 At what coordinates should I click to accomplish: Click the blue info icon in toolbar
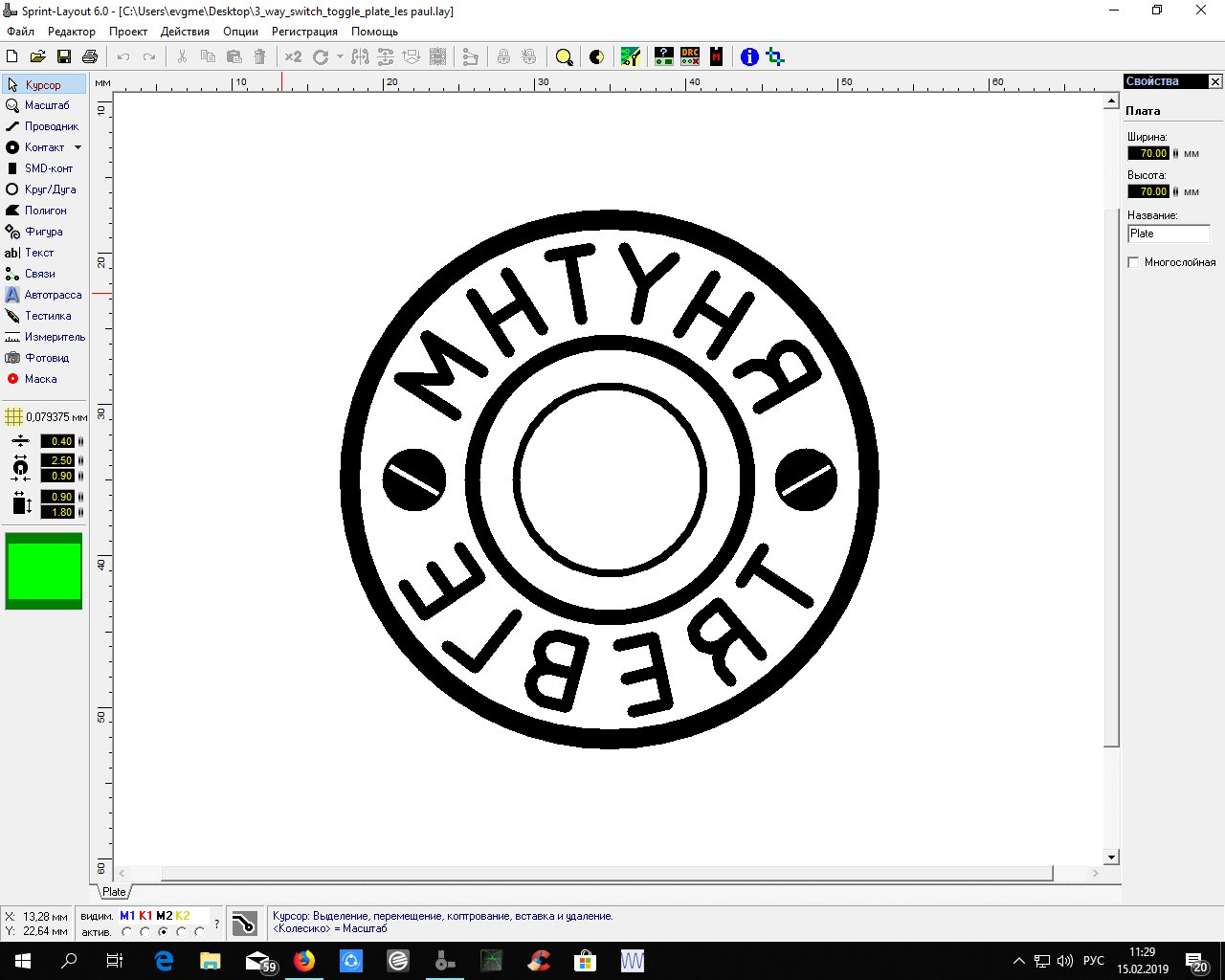[x=749, y=57]
